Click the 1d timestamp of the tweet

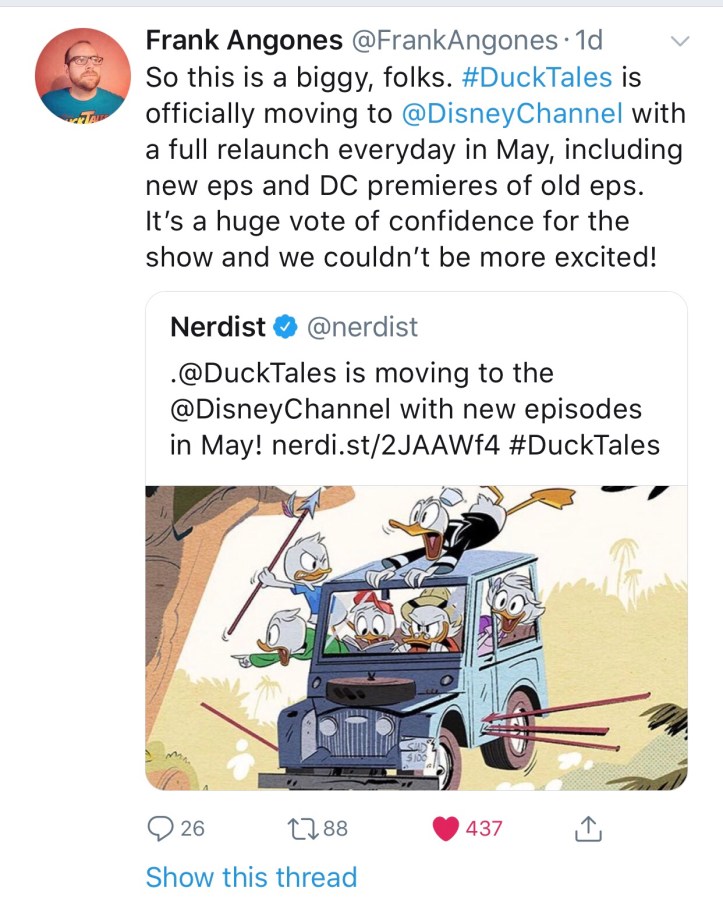tap(590, 41)
